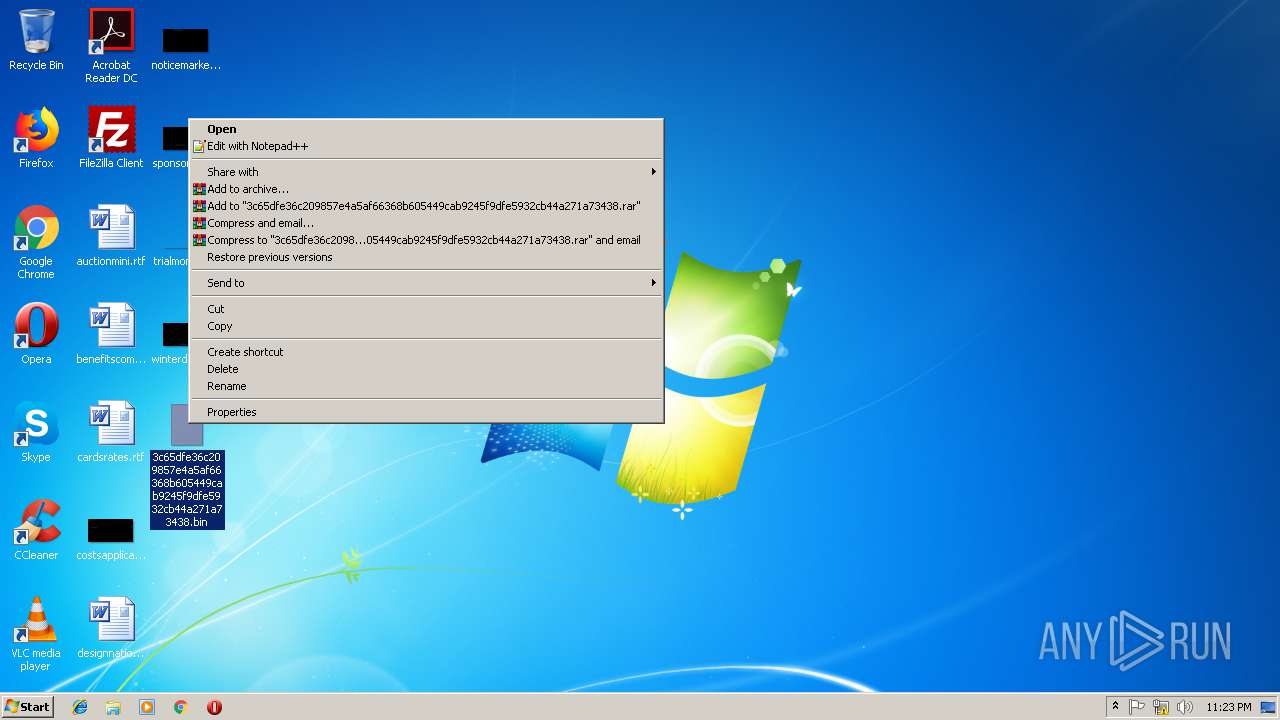Show hidden tray icons arrow
This screenshot has width=1280, height=720.
[x=1116, y=707]
